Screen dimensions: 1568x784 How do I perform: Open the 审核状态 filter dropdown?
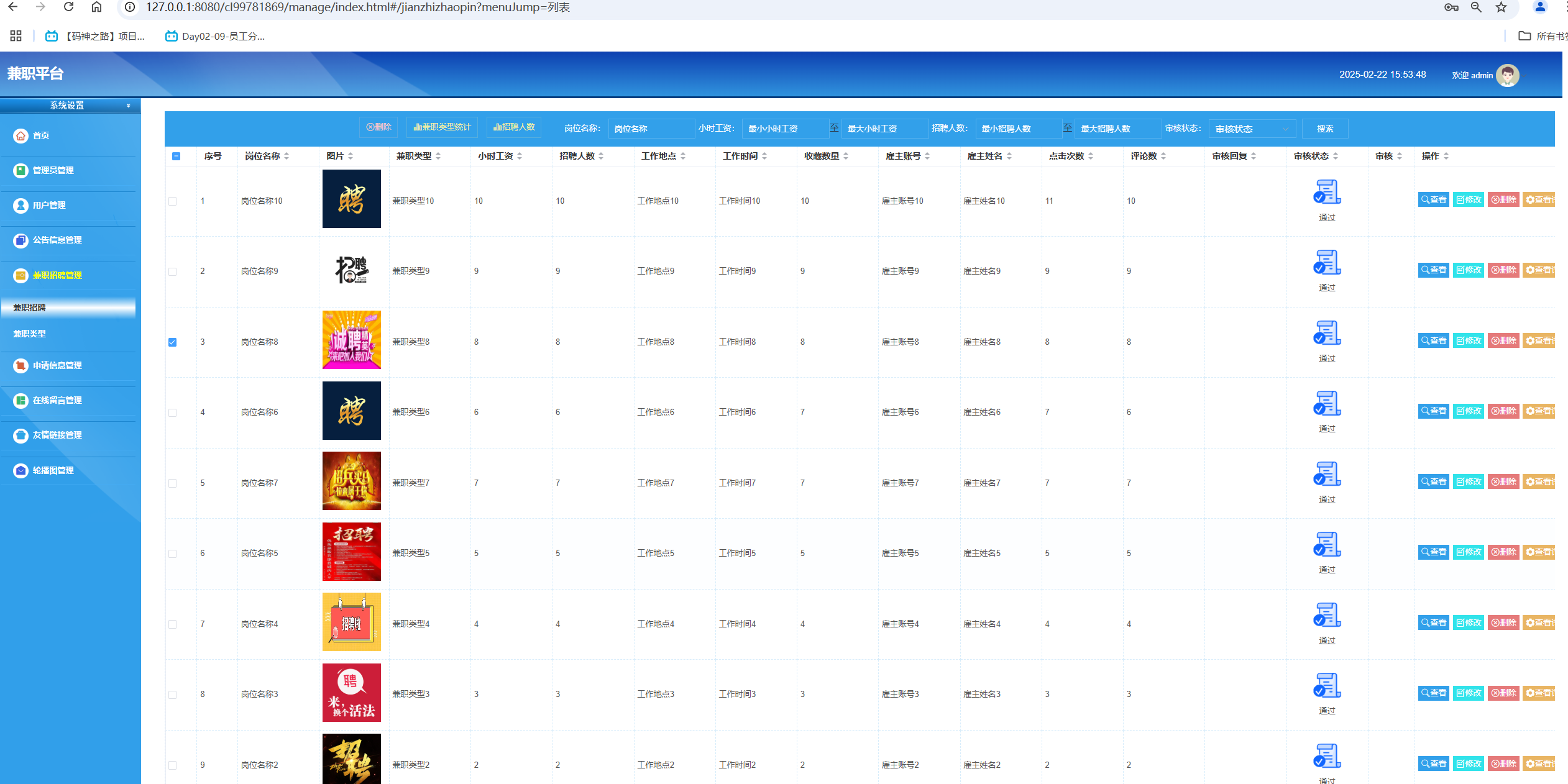pyautogui.click(x=1251, y=129)
